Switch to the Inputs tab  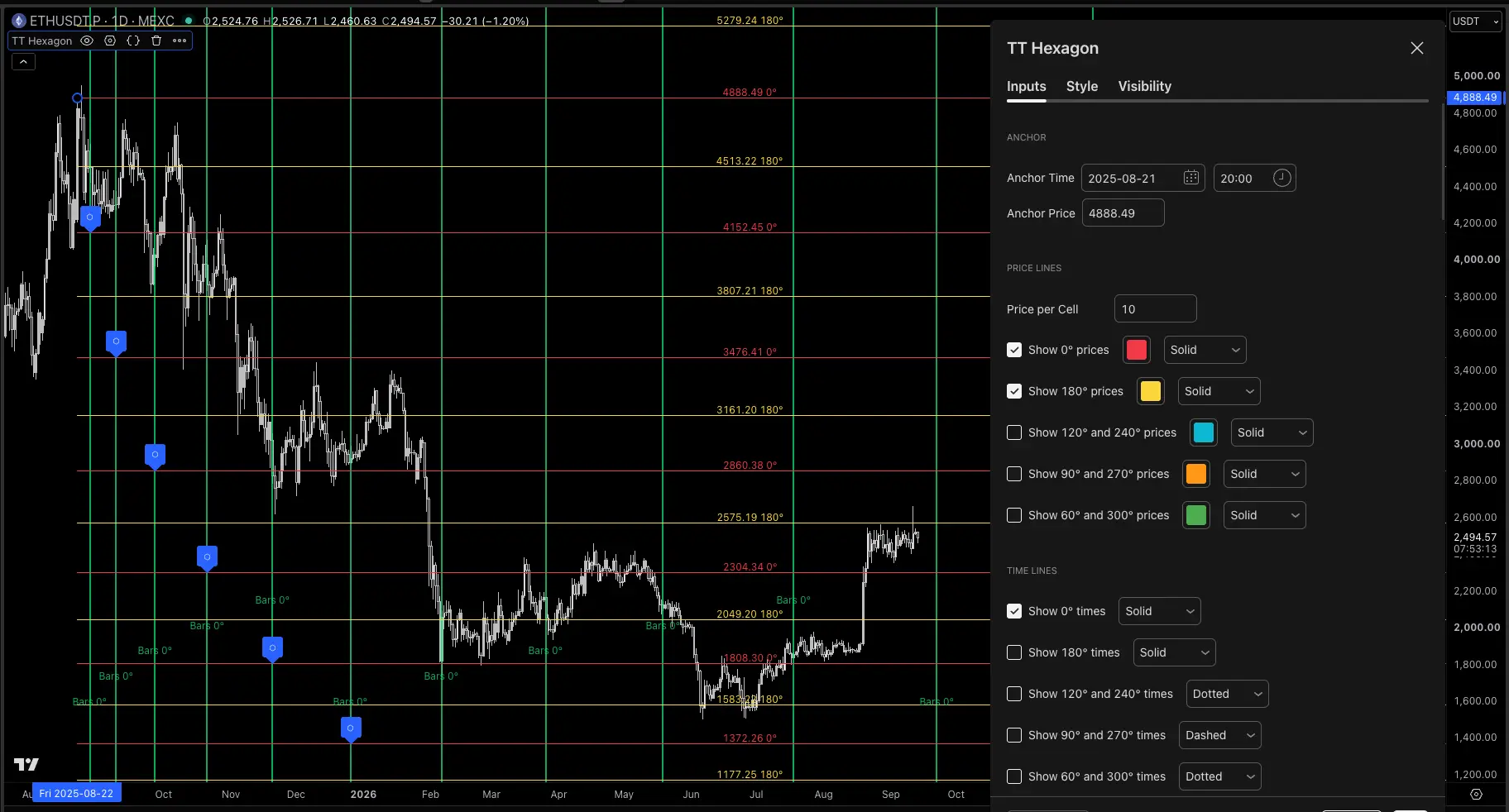tap(1026, 86)
